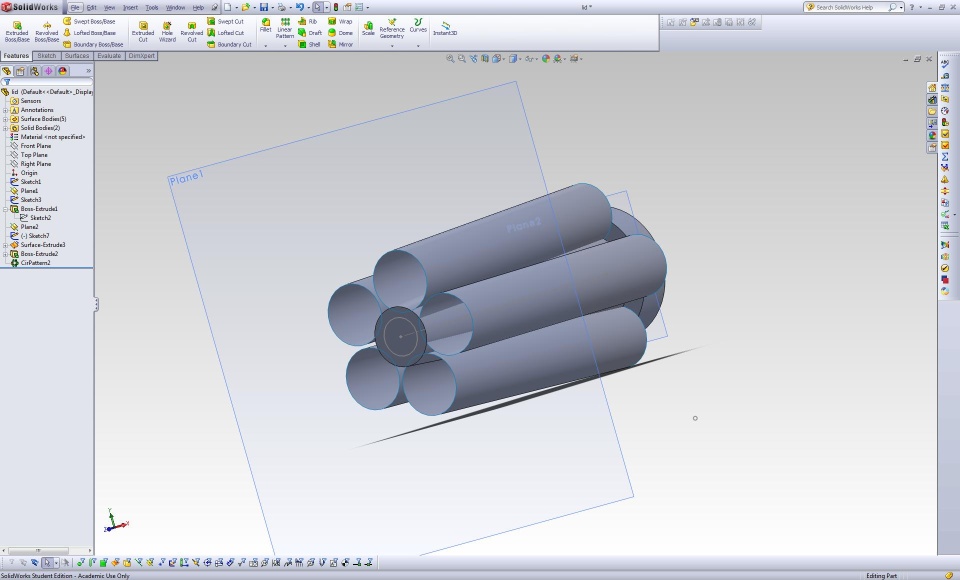Expand the manager pane tabs chevron
Screen dimensions: 960x580
88,71
